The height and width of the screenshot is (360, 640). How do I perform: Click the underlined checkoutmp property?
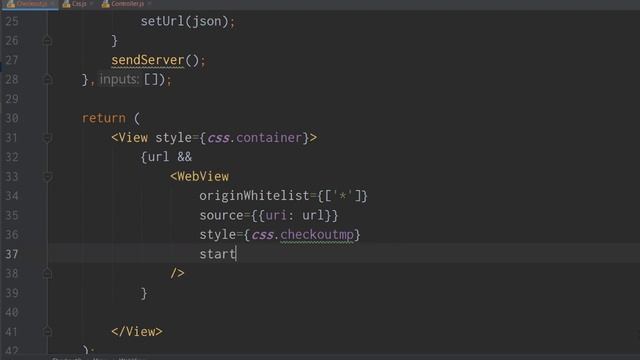click(317, 235)
